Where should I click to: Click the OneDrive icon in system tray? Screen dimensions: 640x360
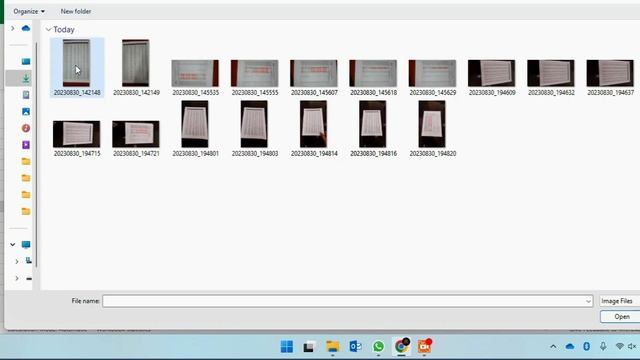pos(570,347)
